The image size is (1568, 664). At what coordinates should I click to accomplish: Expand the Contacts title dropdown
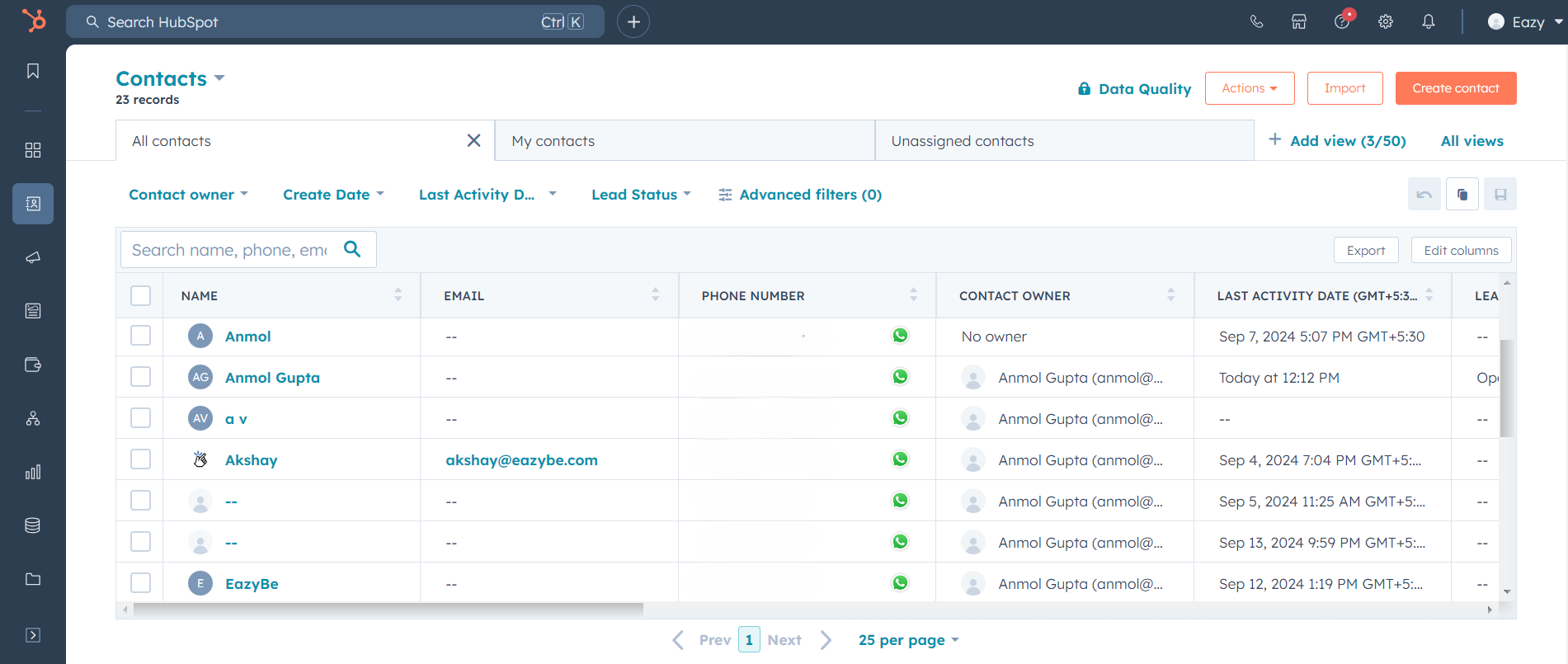[170, 78]
